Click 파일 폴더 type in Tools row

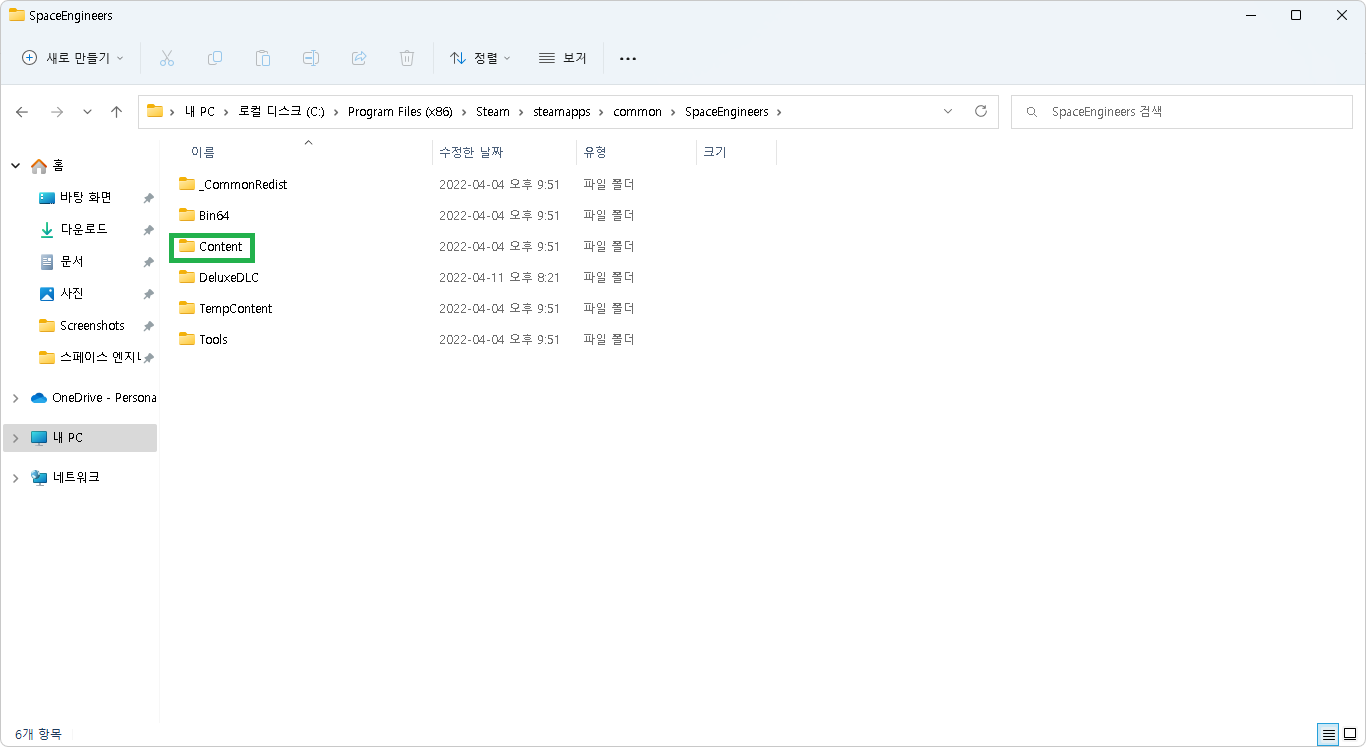(609, 339)
